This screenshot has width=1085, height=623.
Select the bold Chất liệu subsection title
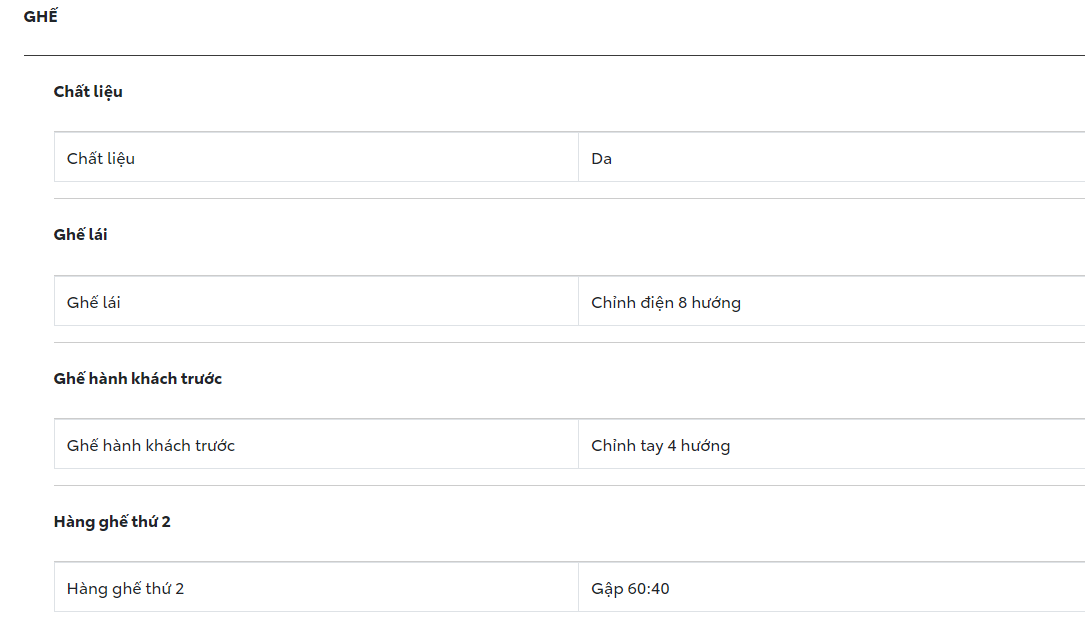[88, 92]
